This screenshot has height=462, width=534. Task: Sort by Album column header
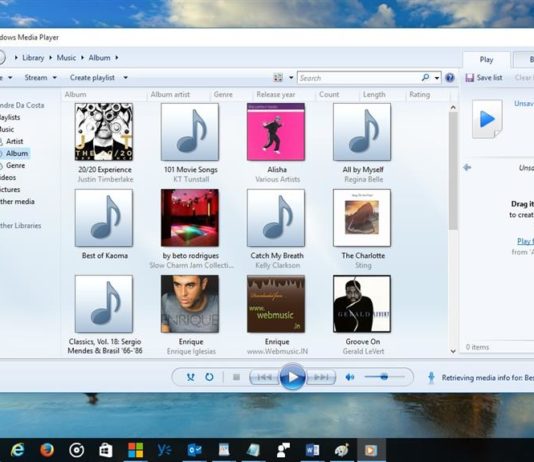(x=75, y=94)
